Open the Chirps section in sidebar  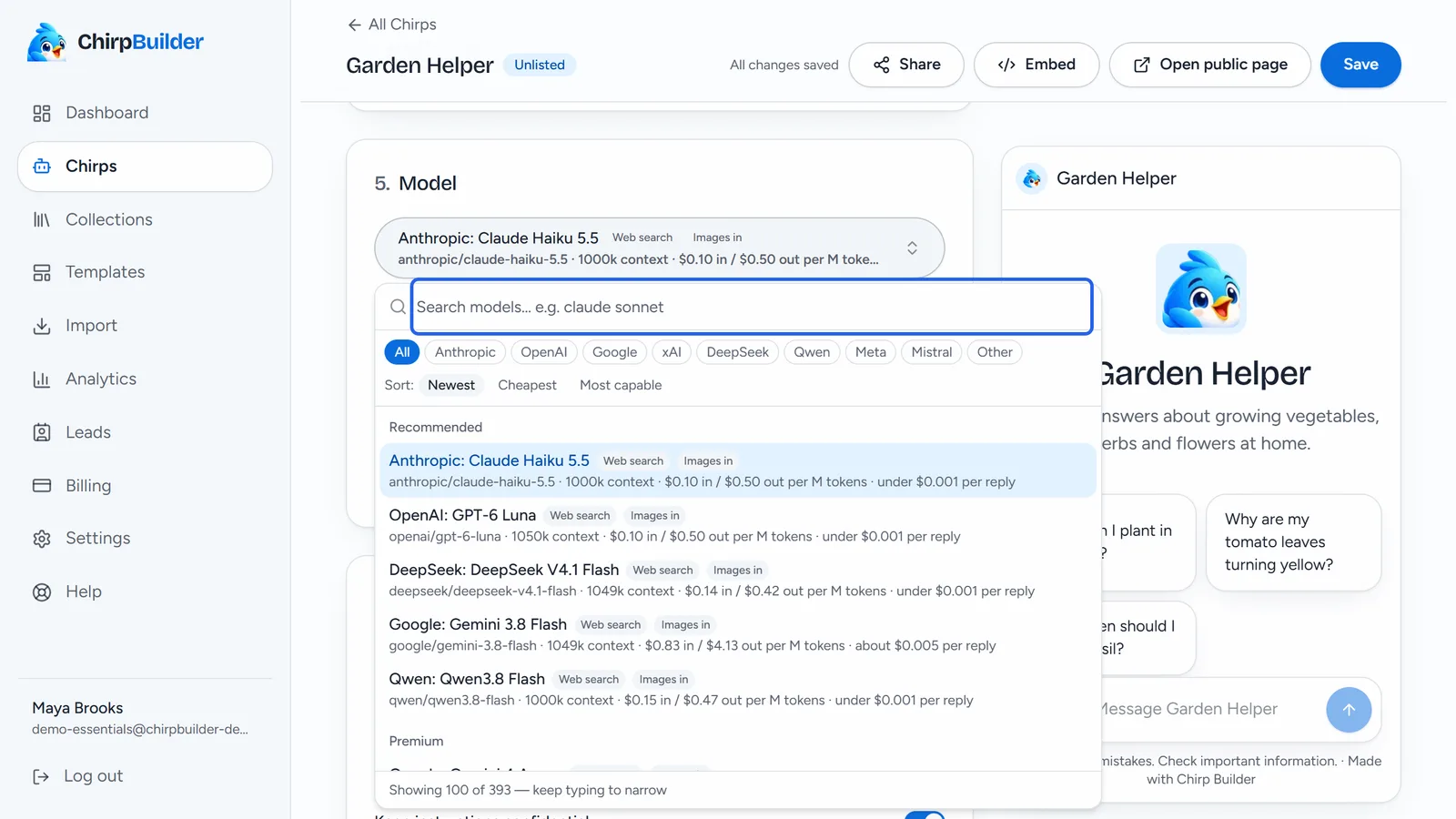click(145, 167)
